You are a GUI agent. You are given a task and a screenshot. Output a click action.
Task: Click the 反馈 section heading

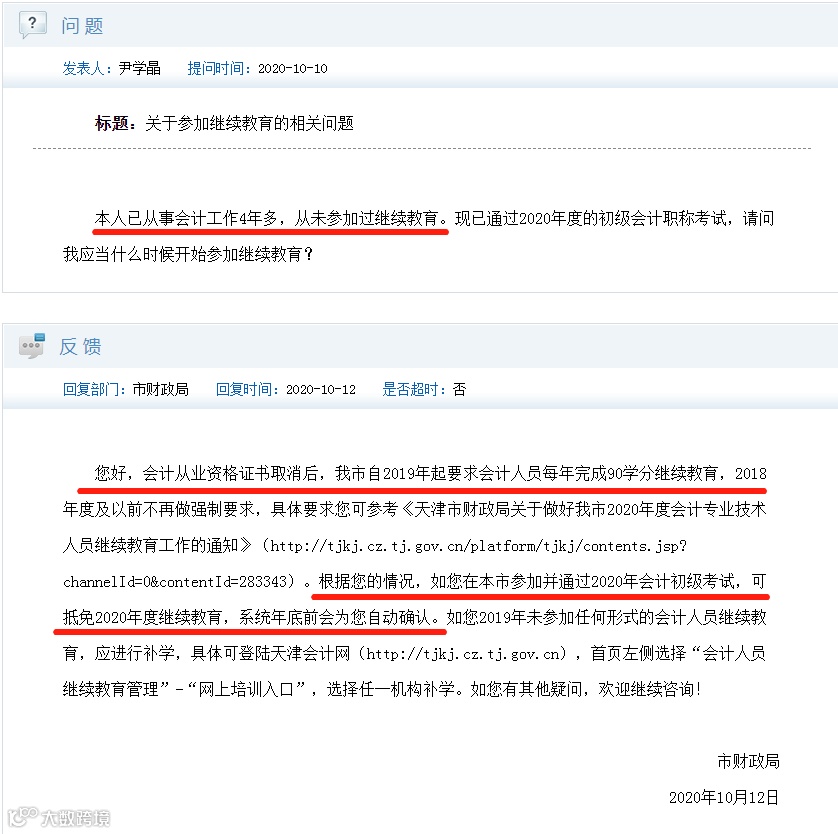(80, 346)
